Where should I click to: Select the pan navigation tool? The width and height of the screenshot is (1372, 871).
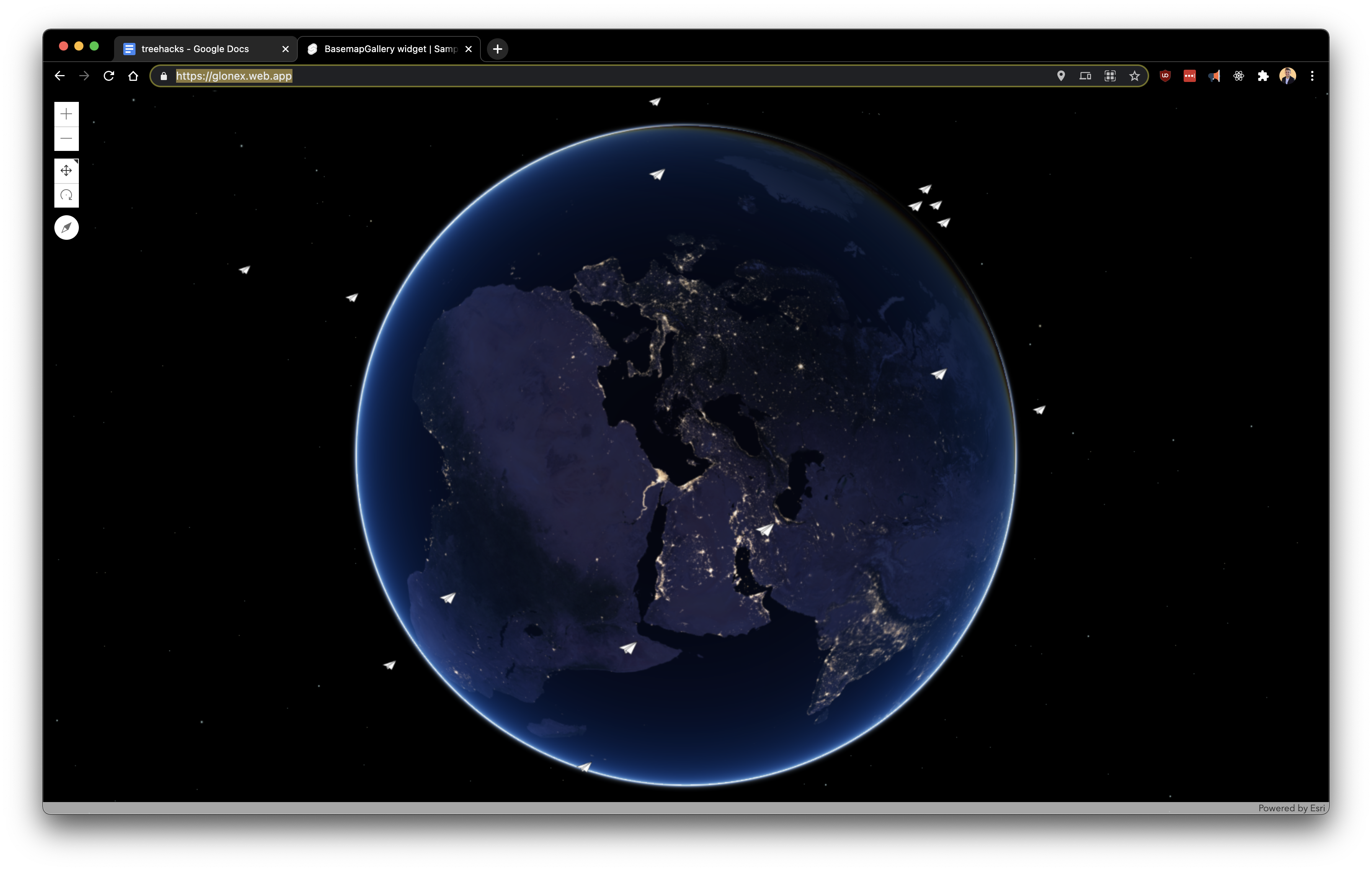pyautogui.click(x=66, y=170)
